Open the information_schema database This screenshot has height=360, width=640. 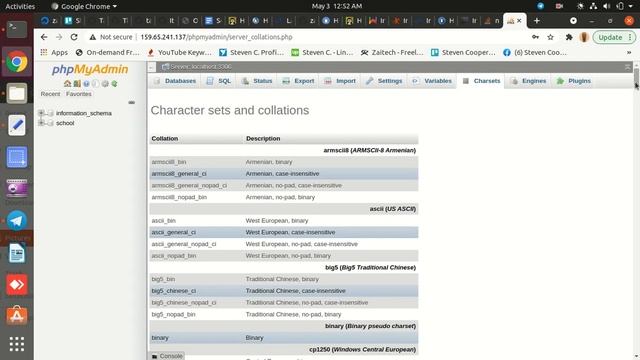click(84, 113)
